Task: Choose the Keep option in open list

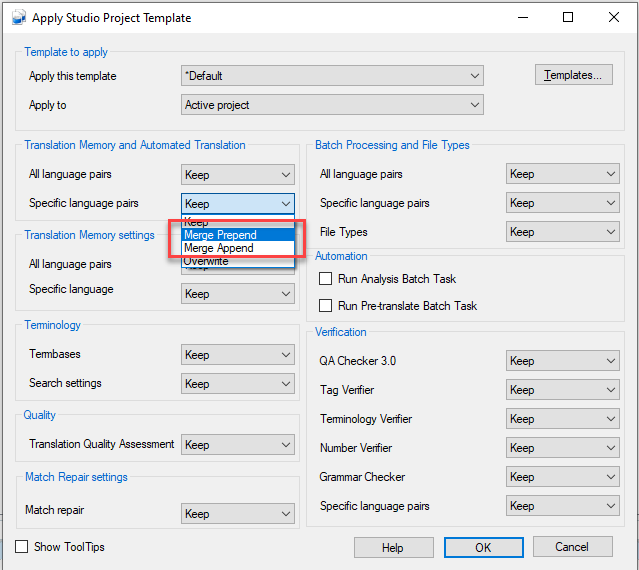Action: tap(238, 222)
